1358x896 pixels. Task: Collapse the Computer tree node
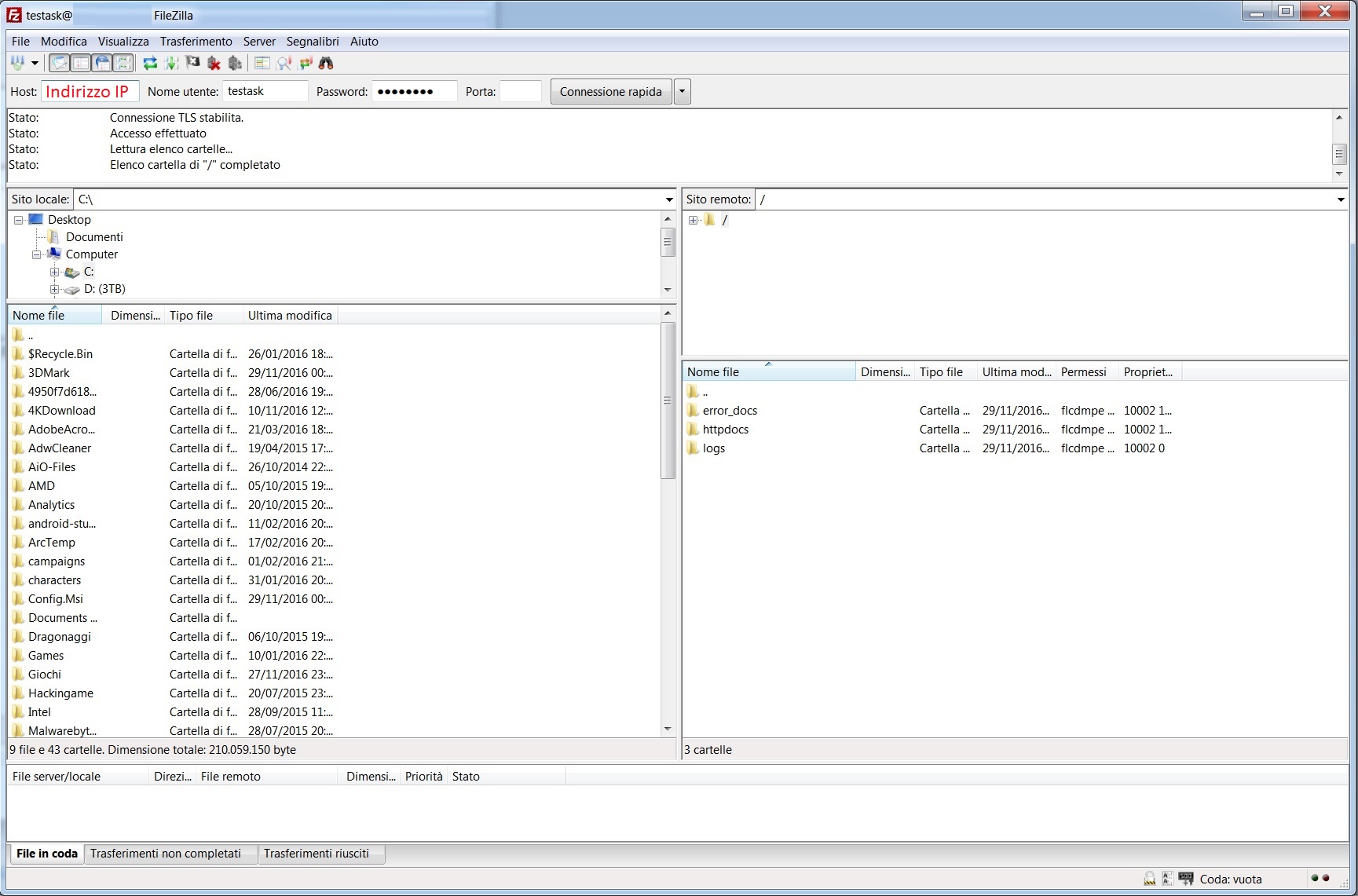click(x=36, y=254)
